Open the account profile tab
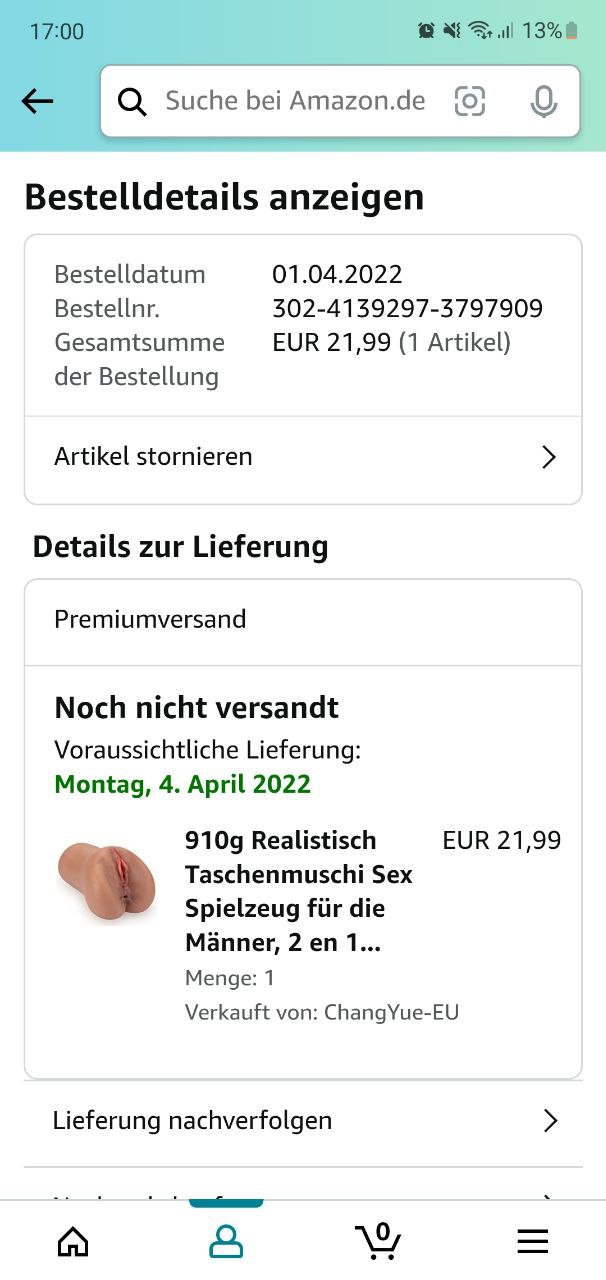Image resolution: width=606 pixels, height=1280 pixels. (226, 1241)
